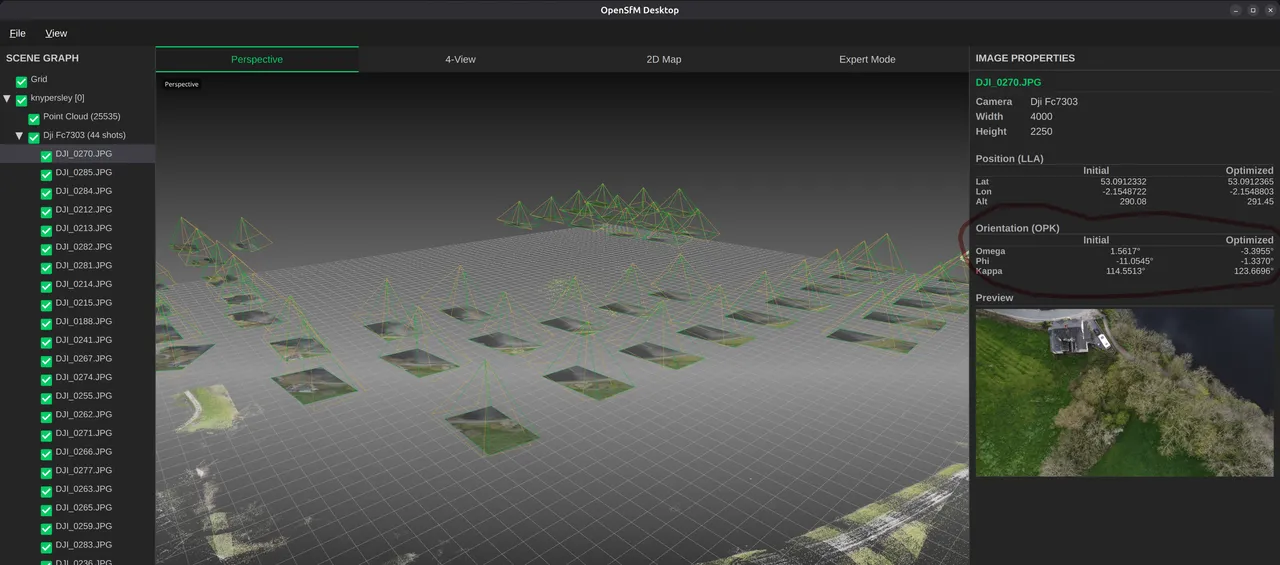Viewport: 1280px width, 565px height.
Task: Open the File menu
Action: click(x=17, y=33)
